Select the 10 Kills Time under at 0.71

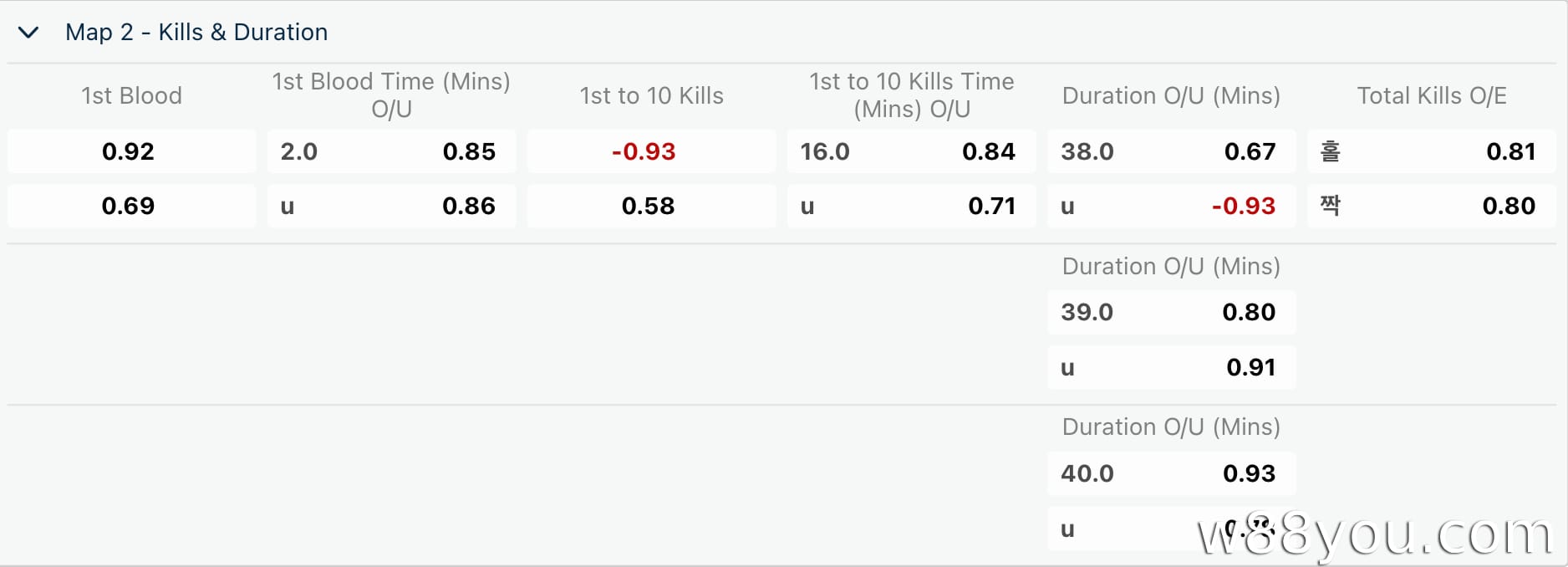pyautogui.click(x=911, y=206)
